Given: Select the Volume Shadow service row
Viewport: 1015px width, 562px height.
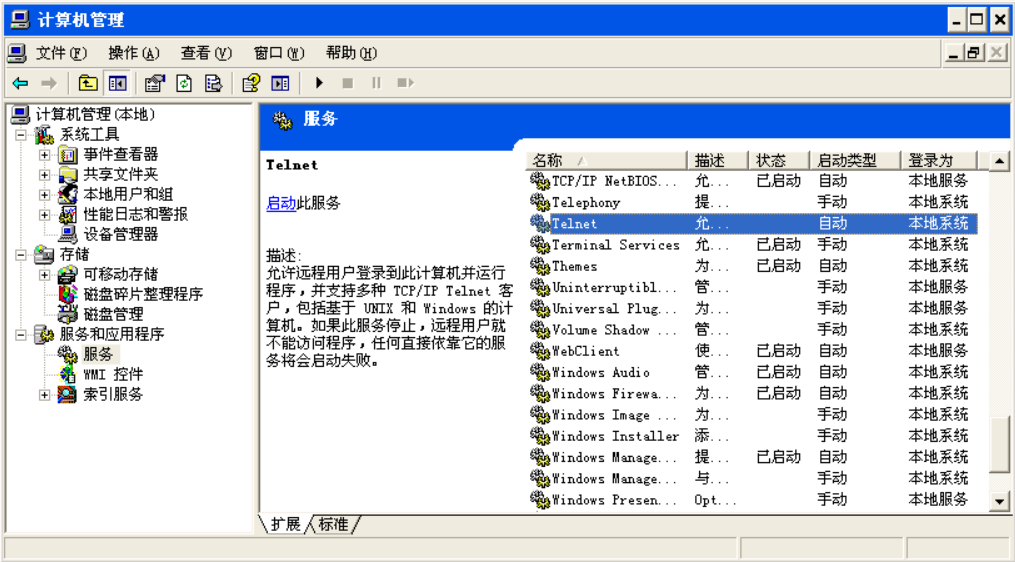Looking at the screenshot, I should (x=753, y=330).
